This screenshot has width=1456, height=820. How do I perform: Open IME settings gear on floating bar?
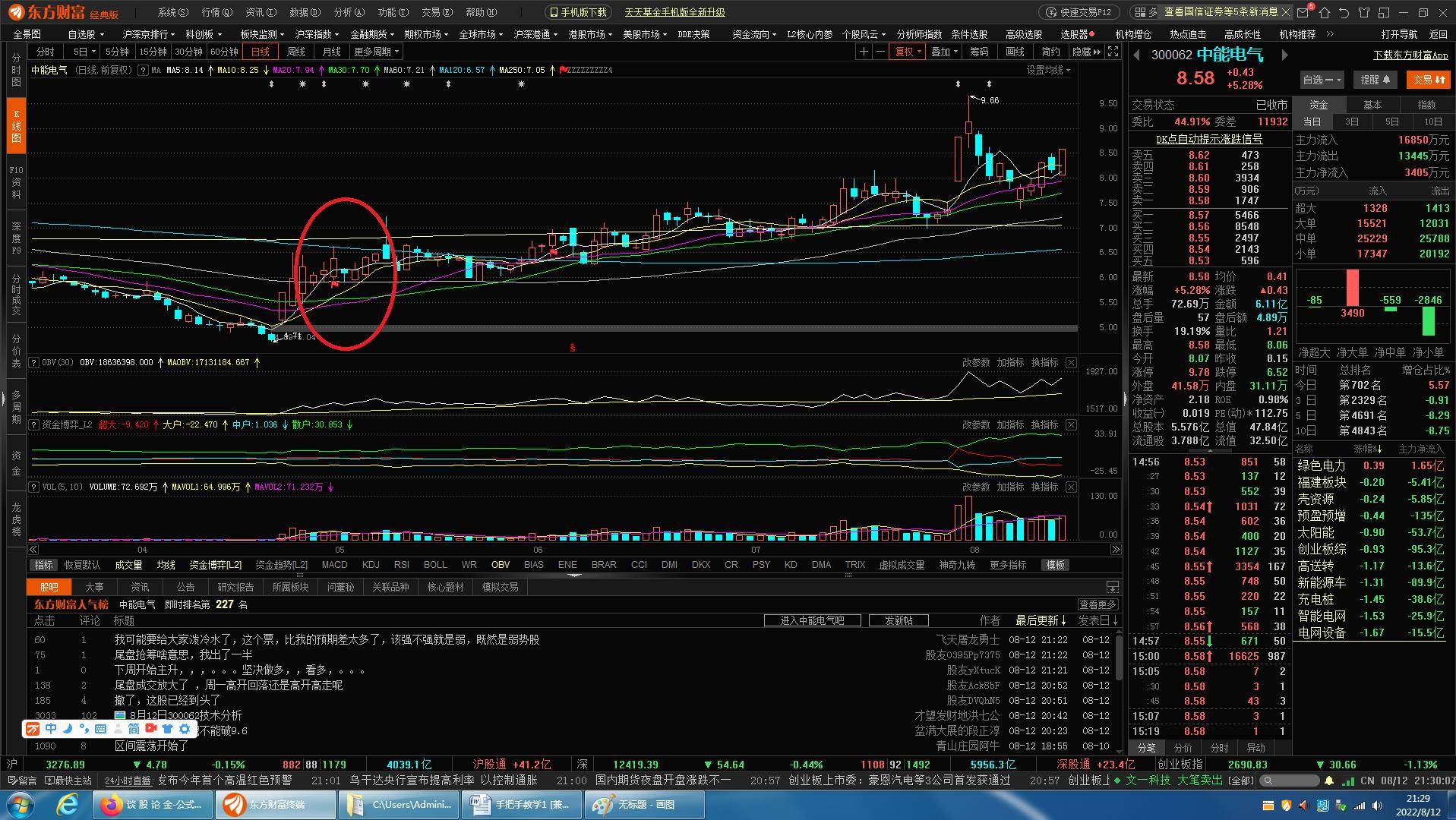point(185,729)
